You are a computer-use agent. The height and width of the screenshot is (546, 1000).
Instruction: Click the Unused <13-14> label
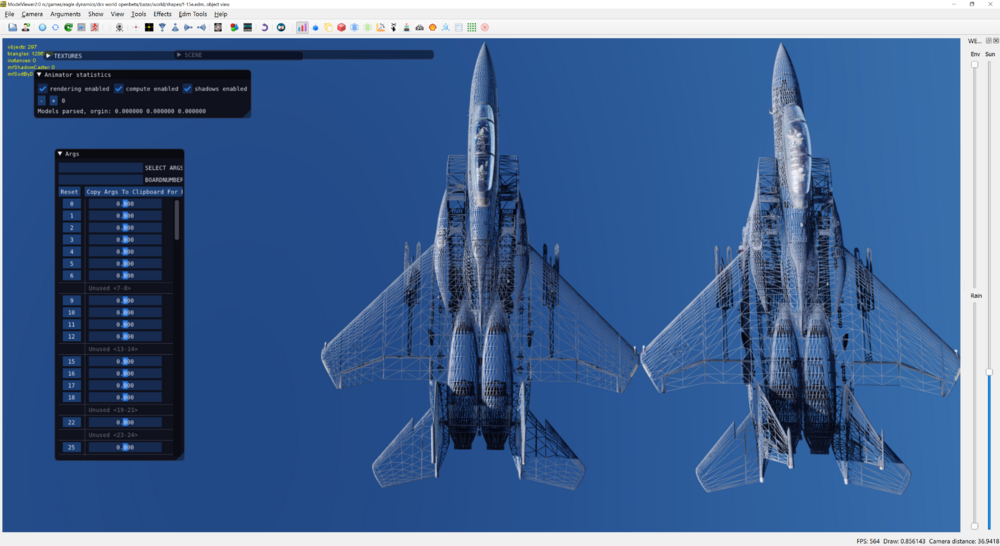tap(114, 349)
